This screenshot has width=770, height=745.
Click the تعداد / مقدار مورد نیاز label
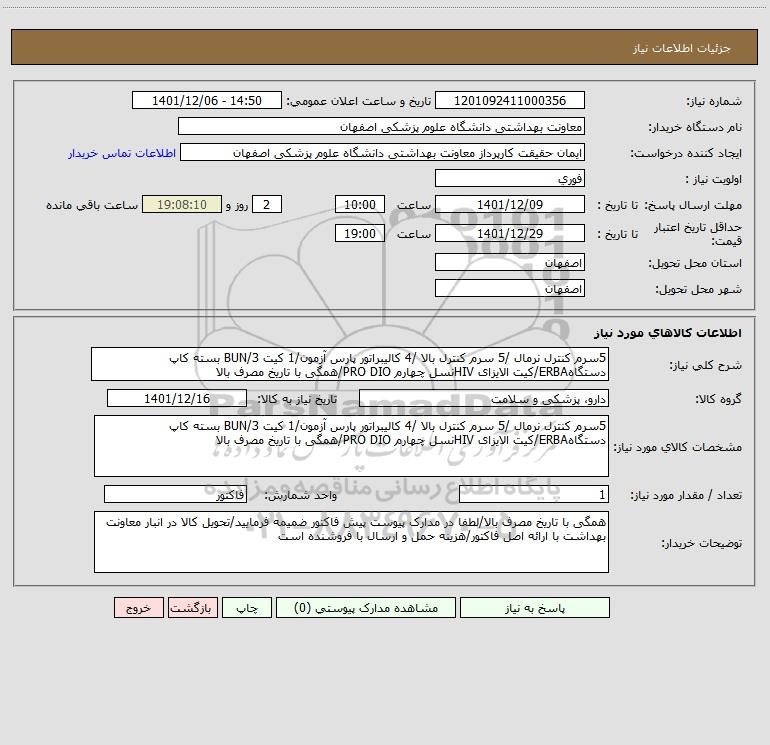point(686,496)
